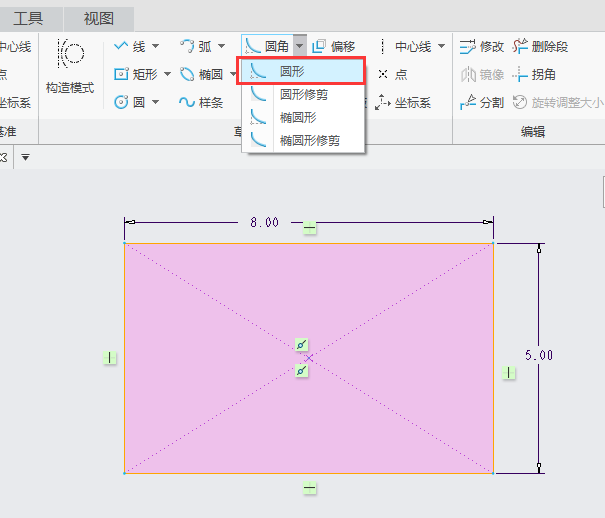Image resolution: width=605 pixels, height=518 pixels.
Task: Expand the 椭圆 dropdown arrow
Action: pos(233,74)
